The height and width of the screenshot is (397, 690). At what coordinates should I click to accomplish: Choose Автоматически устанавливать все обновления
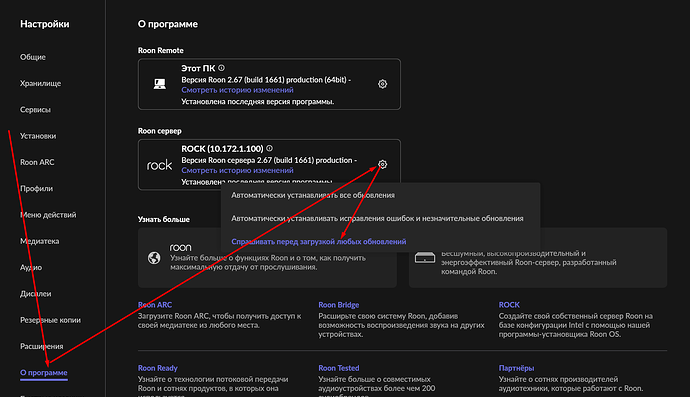tap(313, 195)
